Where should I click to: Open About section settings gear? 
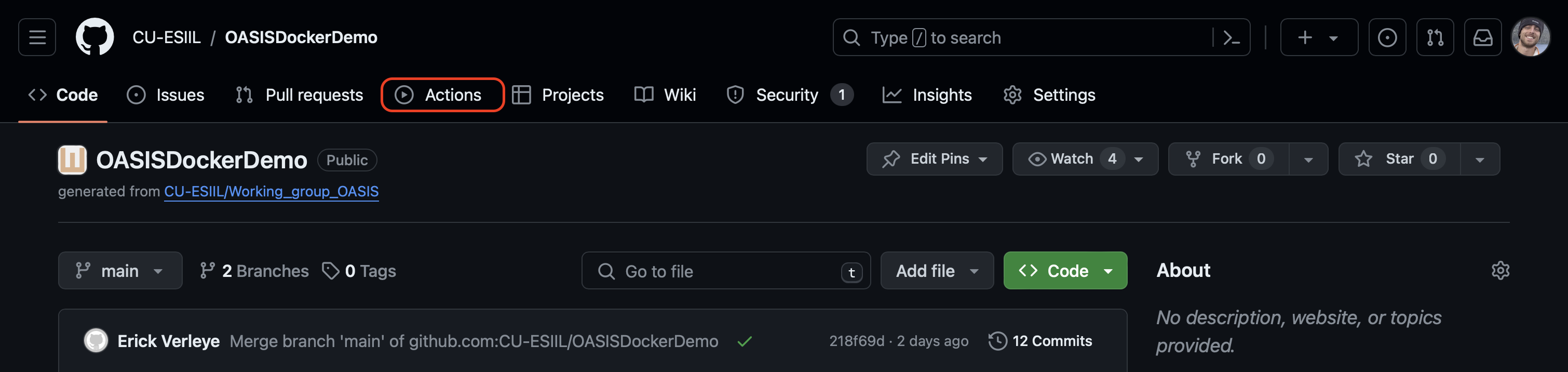tap(1500, 270)
